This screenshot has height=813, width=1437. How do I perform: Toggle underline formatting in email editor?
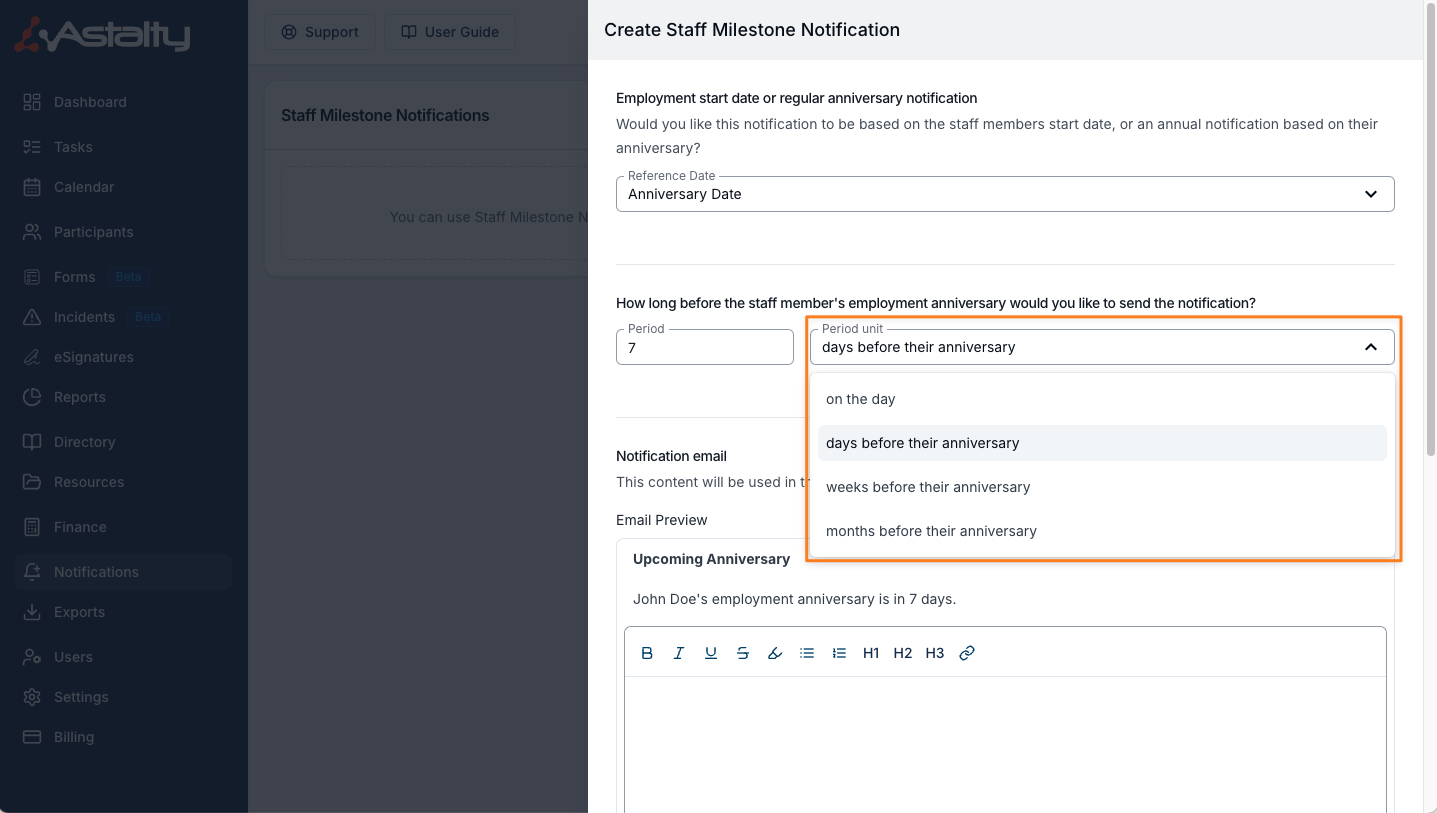tap(711, 653)
